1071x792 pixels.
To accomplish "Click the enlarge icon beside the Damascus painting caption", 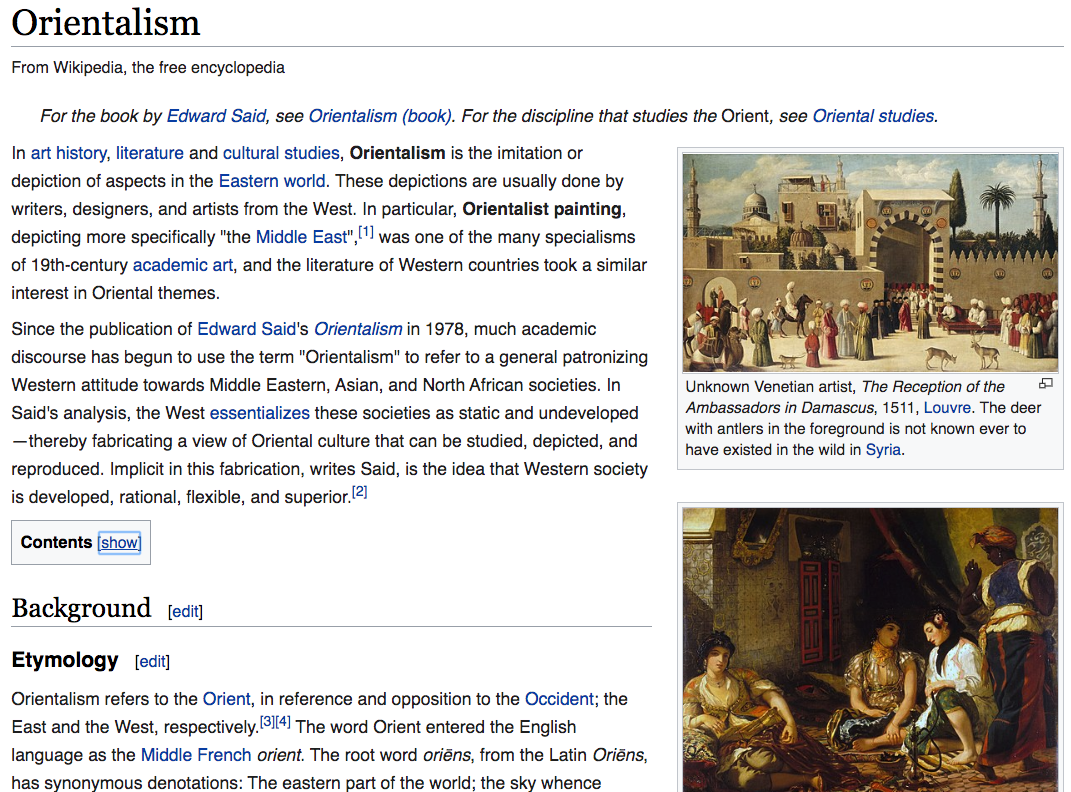I will point(1046,384).
